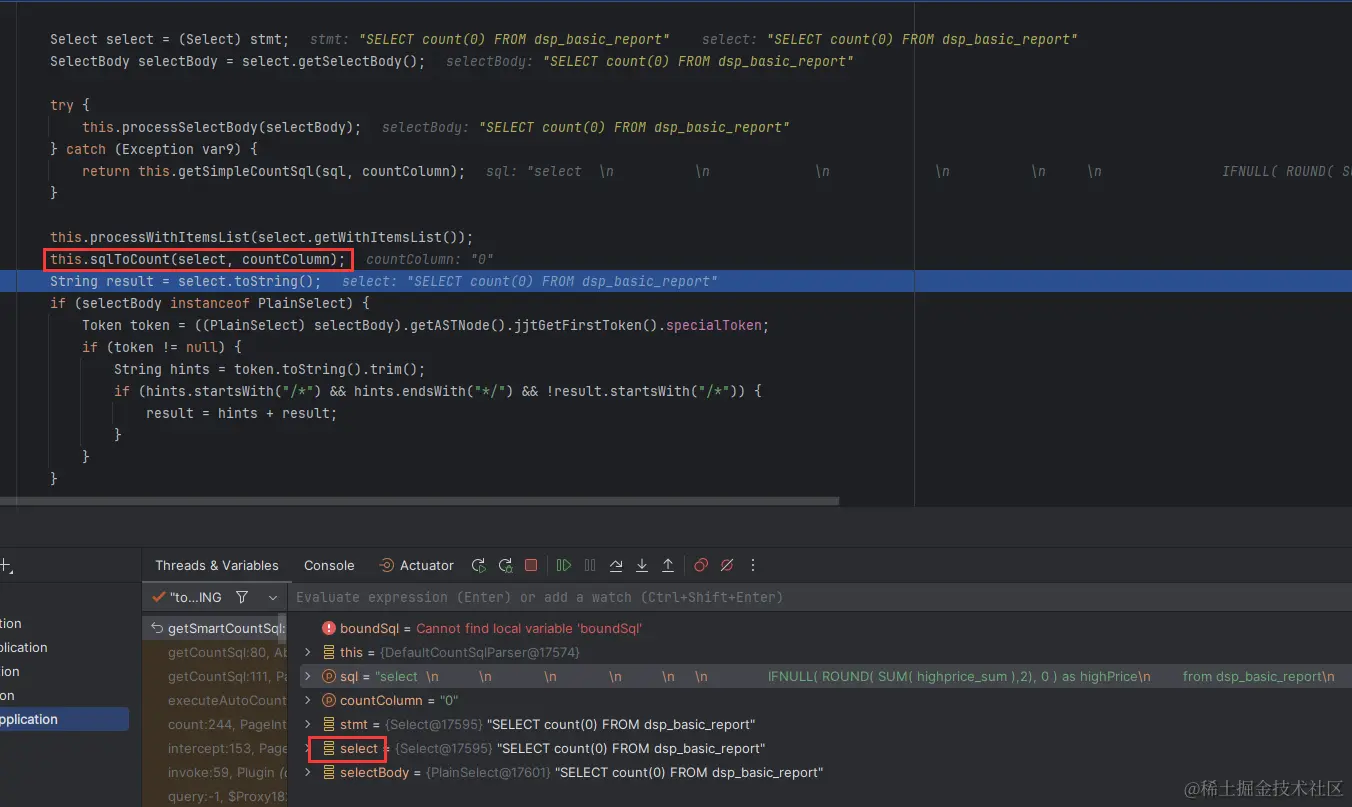Step over the current line

point(616,565)
